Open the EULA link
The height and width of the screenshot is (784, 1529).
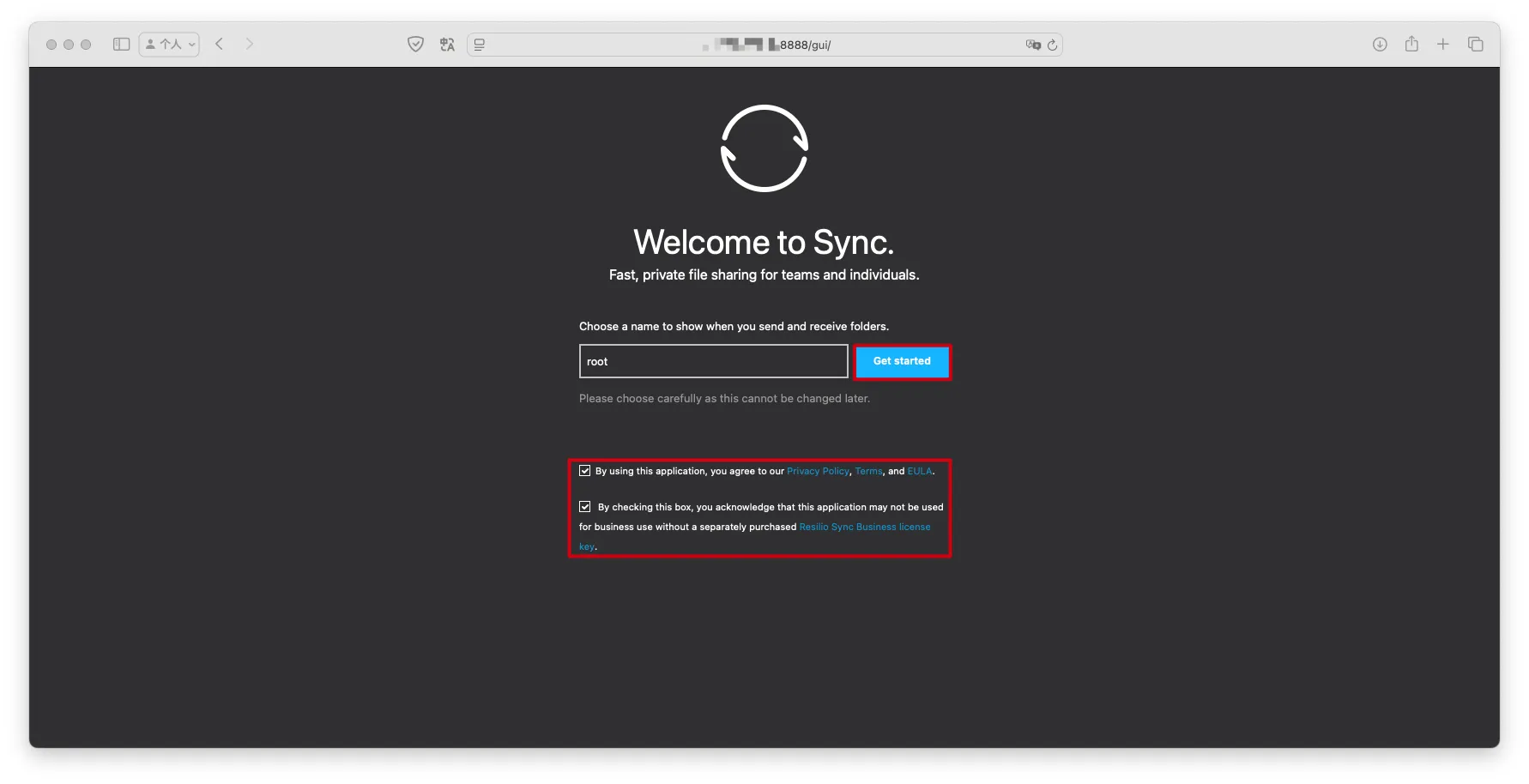[919, 472]
